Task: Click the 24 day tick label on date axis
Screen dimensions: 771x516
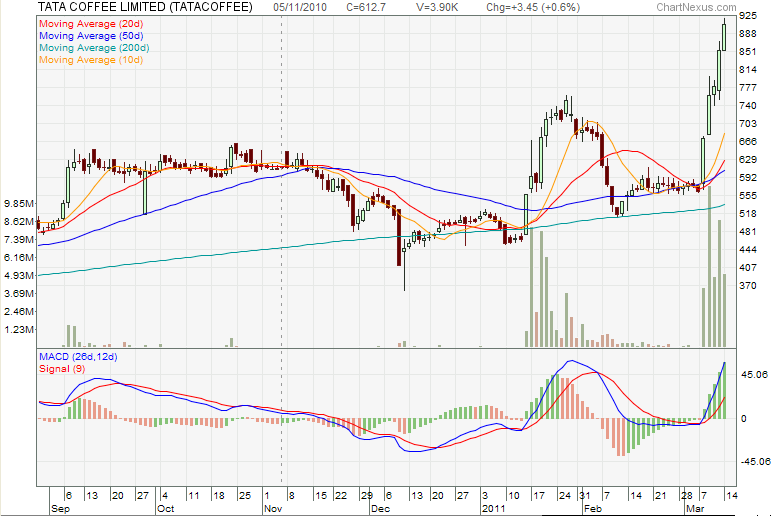Action: 564,495
